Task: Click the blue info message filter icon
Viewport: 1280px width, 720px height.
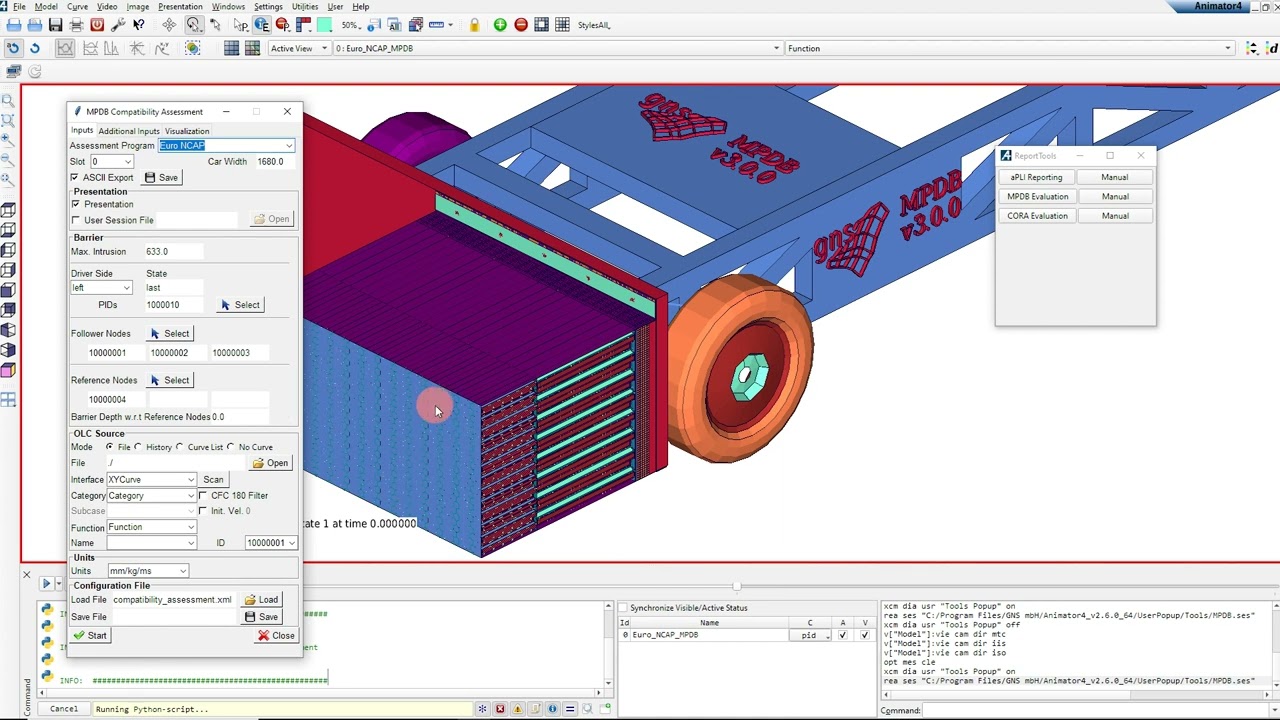Action: pos(552,709)
